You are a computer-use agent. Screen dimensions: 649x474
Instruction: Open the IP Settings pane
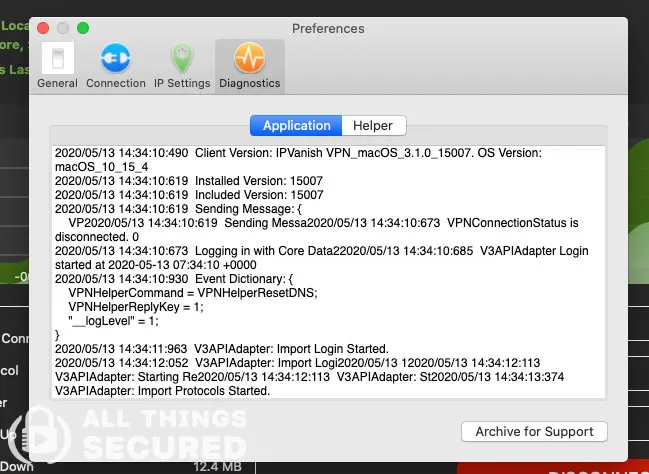click(182, 65)
